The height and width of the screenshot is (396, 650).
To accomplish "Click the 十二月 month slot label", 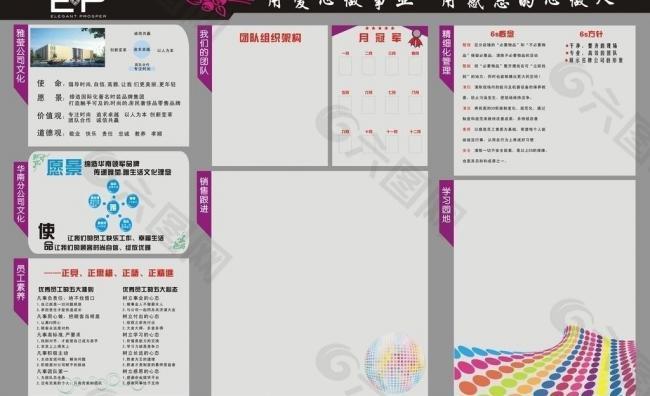I will coord(415,131).
